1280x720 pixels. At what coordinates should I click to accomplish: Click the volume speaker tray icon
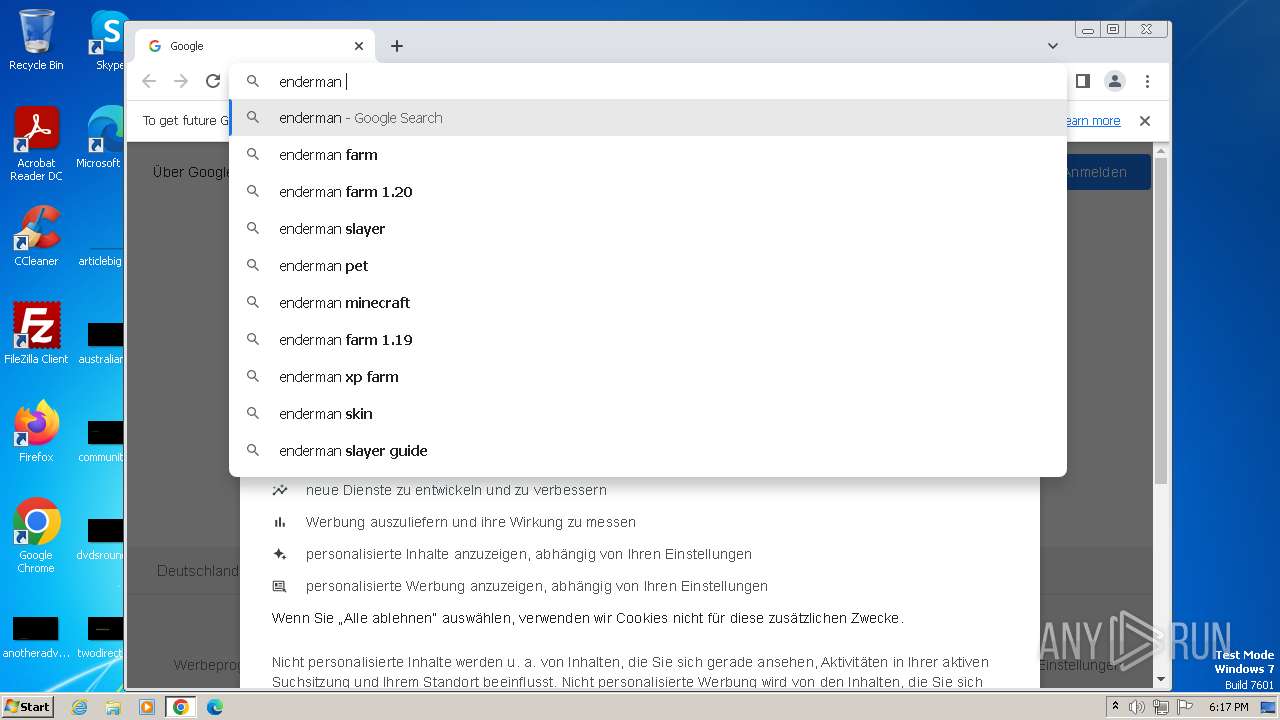click(x=1137, y=707)
